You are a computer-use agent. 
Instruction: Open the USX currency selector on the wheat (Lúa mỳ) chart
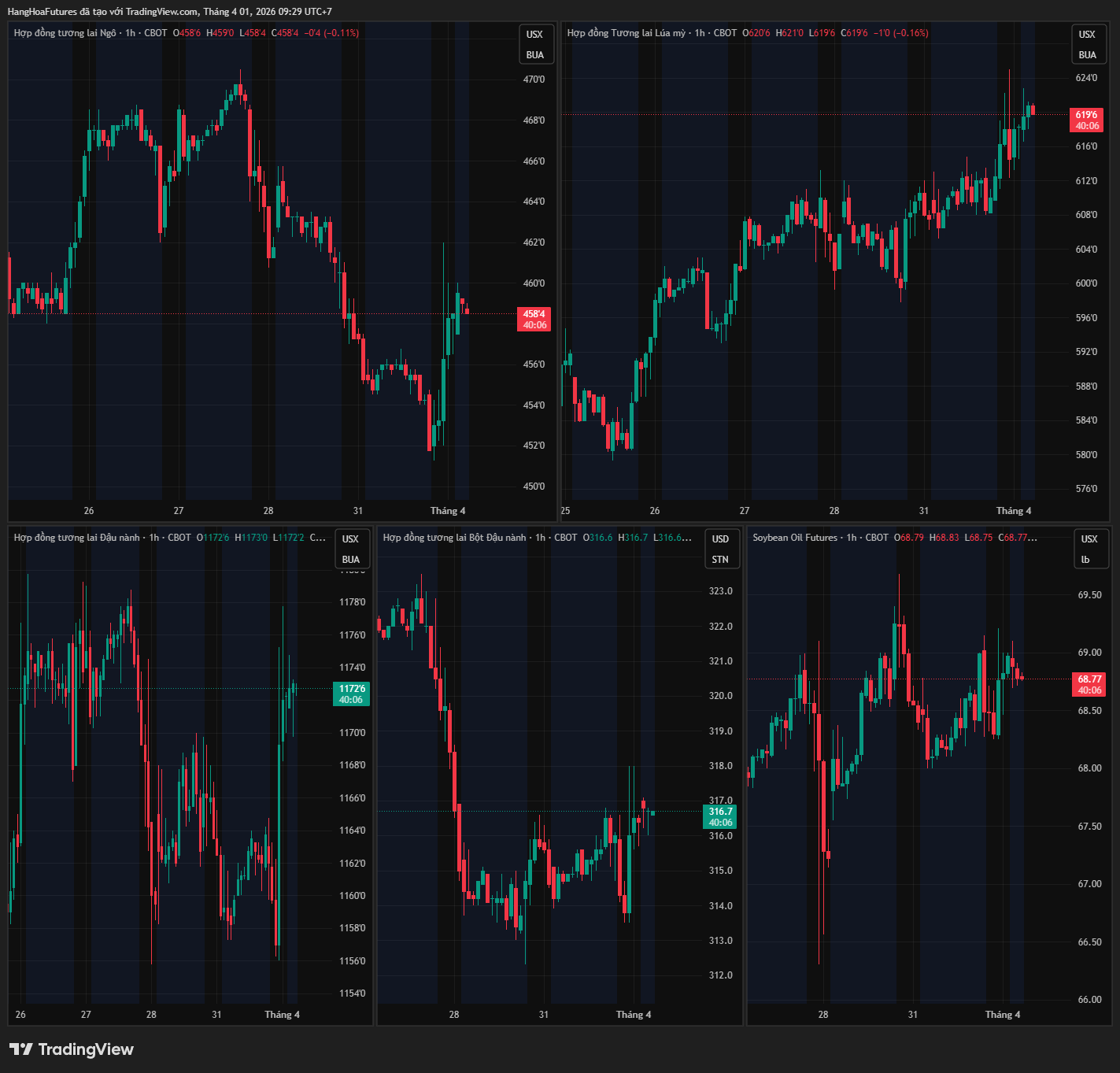[1087, 35]
